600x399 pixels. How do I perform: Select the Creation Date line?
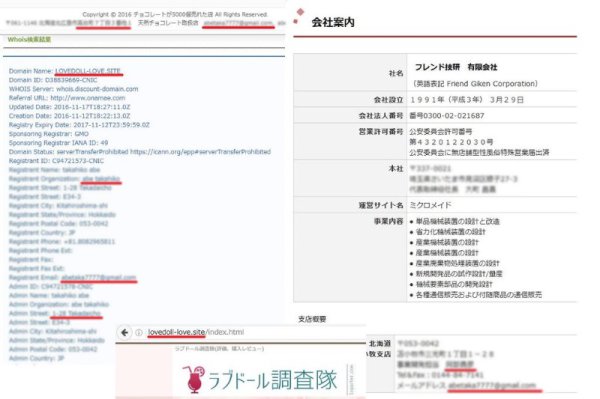tap(69, 116)
